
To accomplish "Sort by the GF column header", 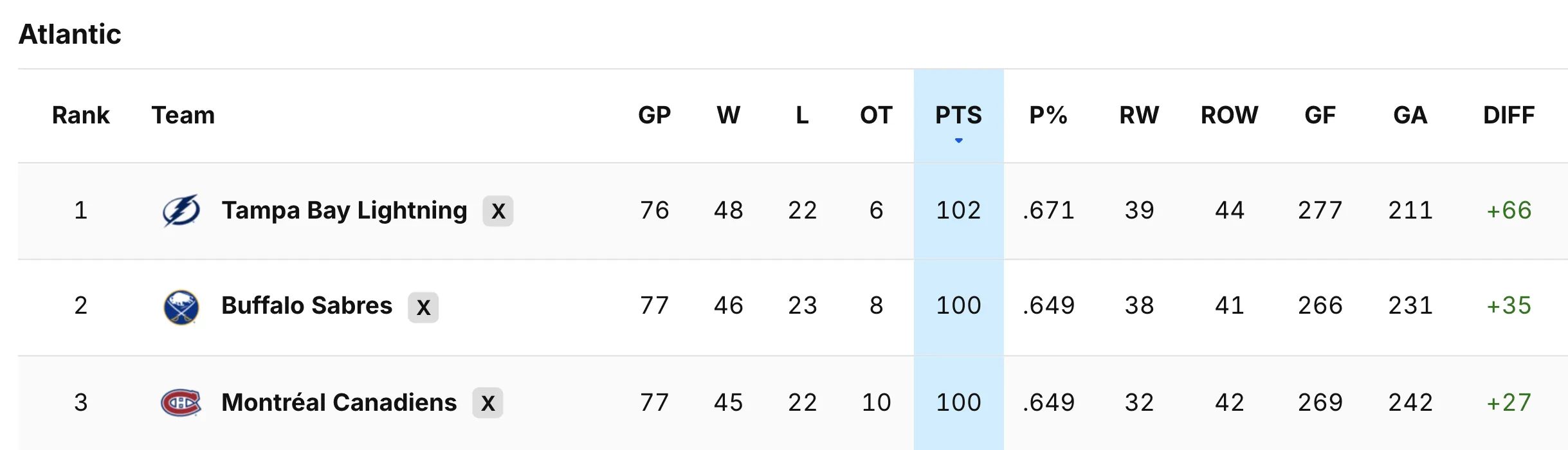I will [1320, 115].
